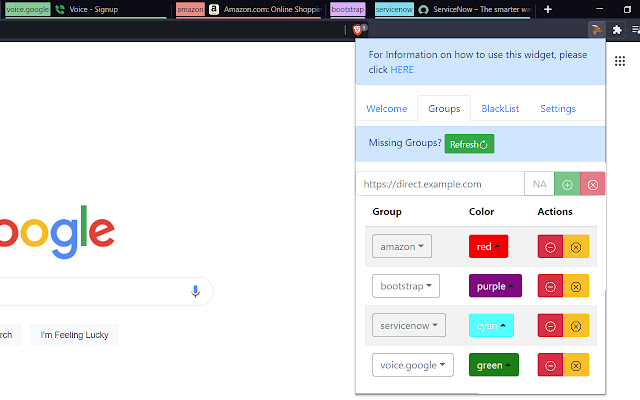Expand the bootstrap group dropdown

(x=406, y=286)
